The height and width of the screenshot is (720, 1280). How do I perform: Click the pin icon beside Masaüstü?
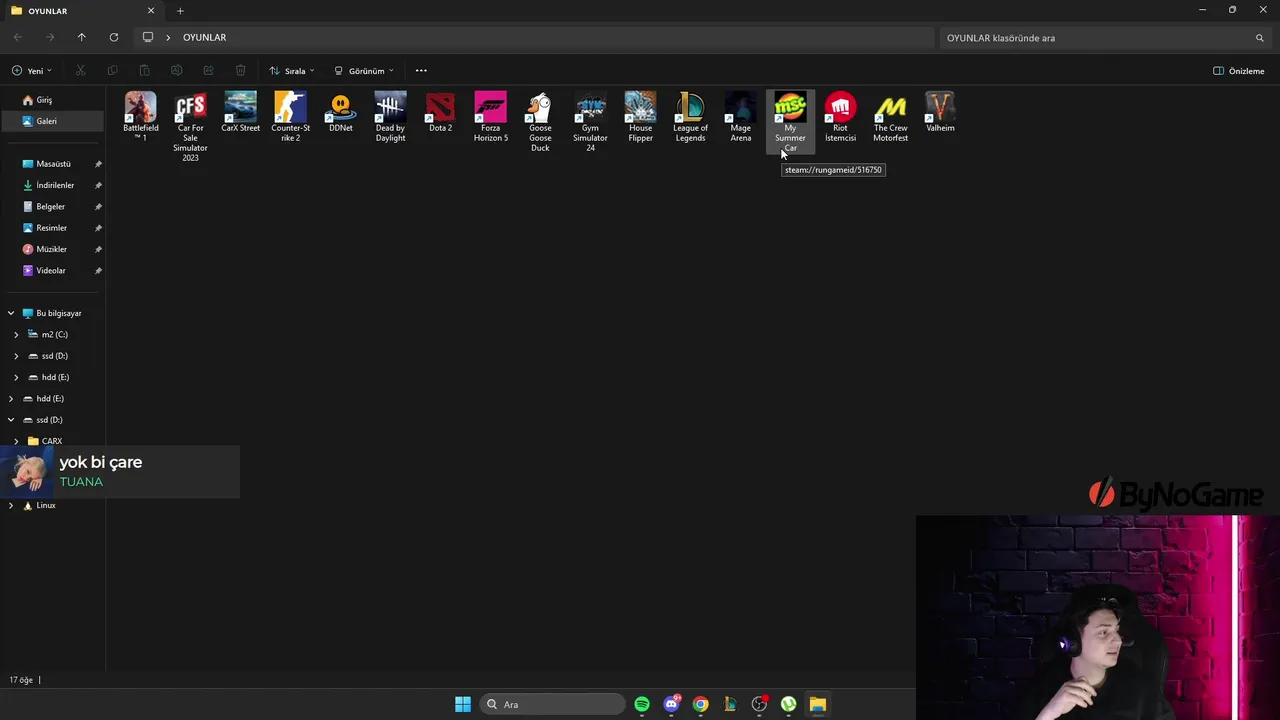click(x=98, y=164)
